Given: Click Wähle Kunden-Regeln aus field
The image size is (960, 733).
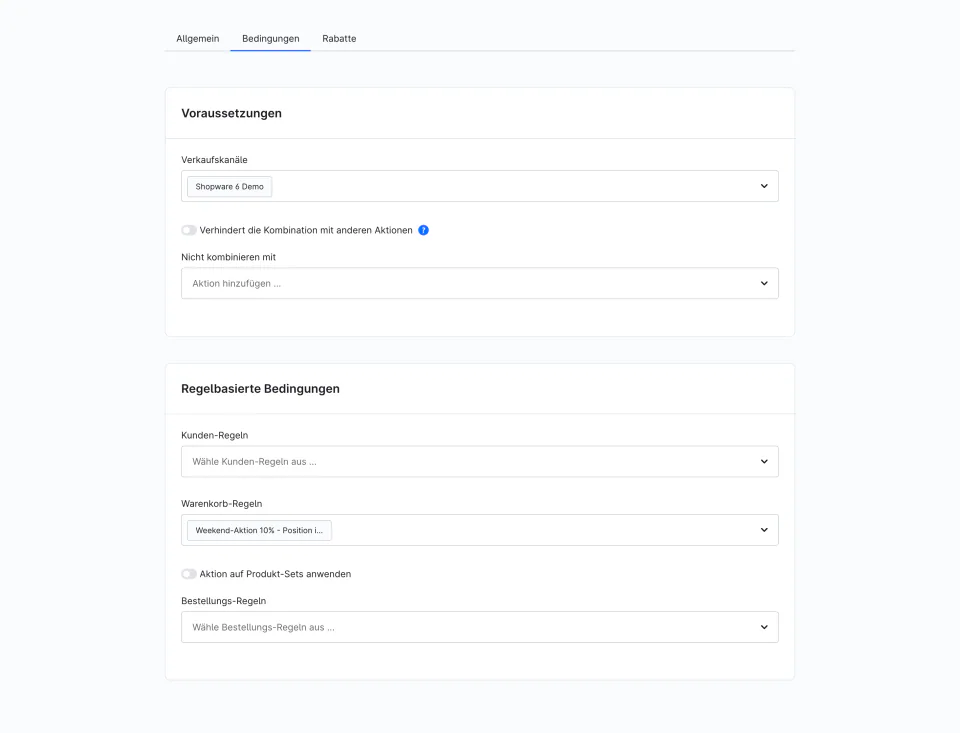Looking at the screenshot, I should click(480, 462).
